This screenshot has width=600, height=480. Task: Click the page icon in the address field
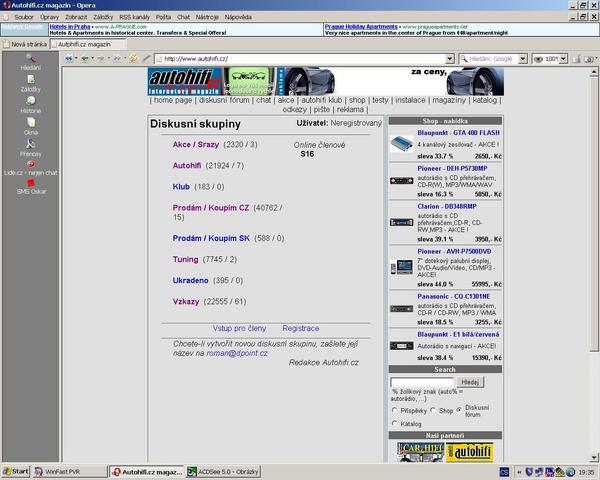[159, 59]
